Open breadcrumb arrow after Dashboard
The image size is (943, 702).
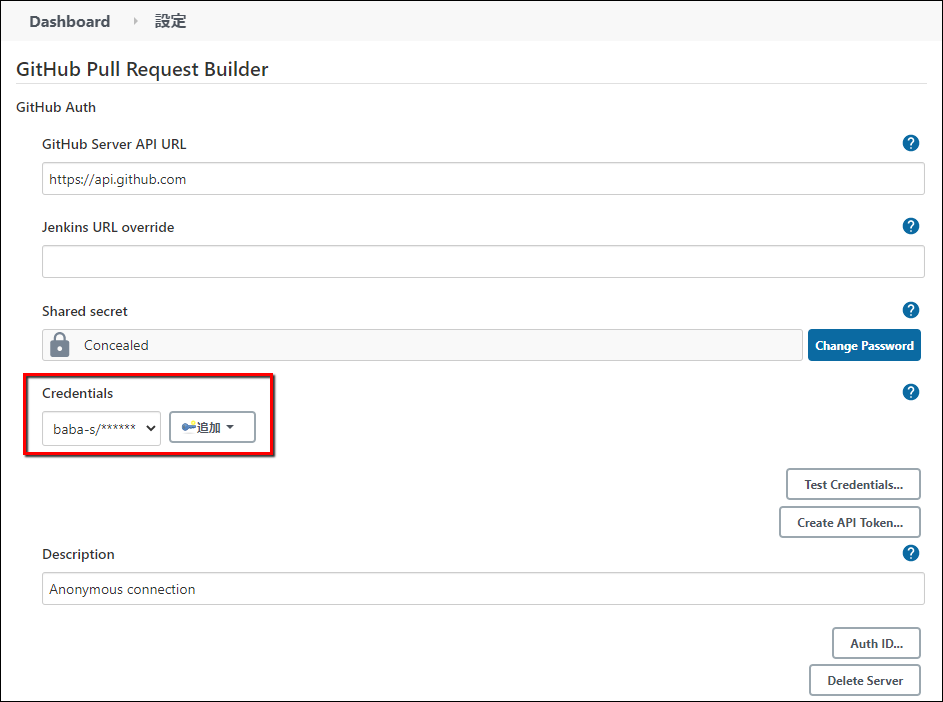pyautogui.click(x=135, y=21)
